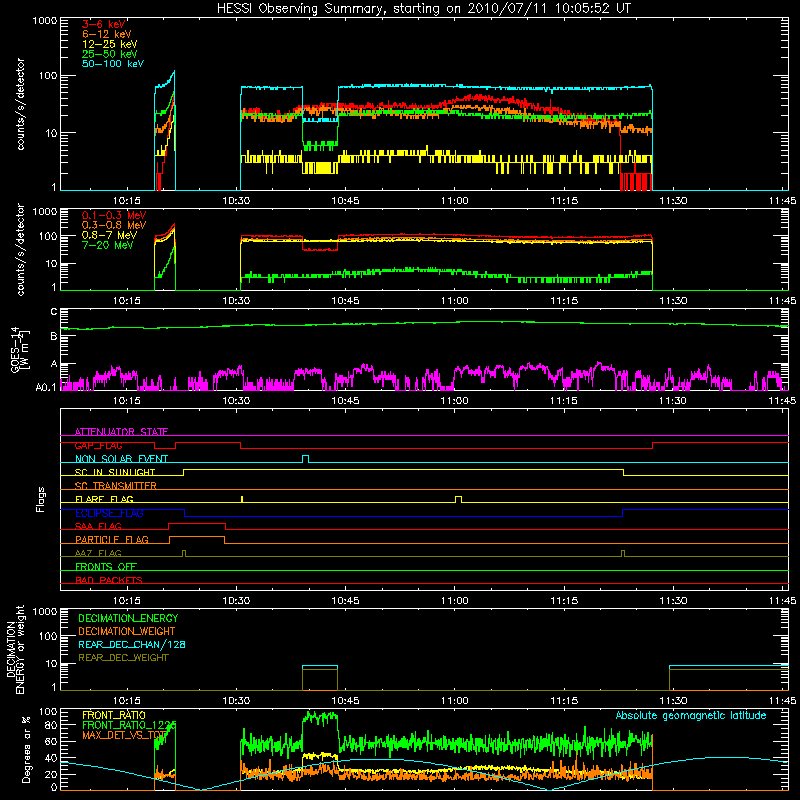Image resolution: width=800 pixels, height=800 pixels.
Task: Select the SAA_FLAG label
Action: [98, 526]
